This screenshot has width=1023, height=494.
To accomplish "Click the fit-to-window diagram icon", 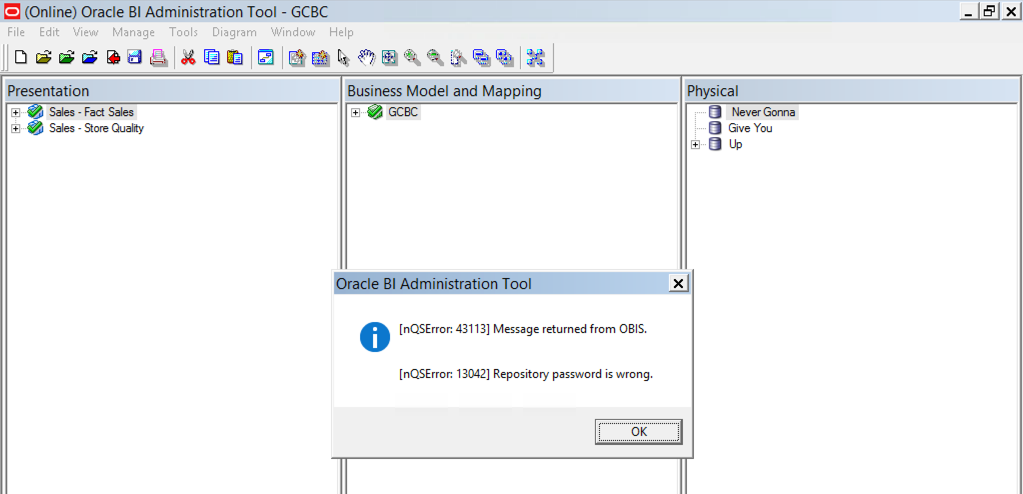I will point(389,57).
